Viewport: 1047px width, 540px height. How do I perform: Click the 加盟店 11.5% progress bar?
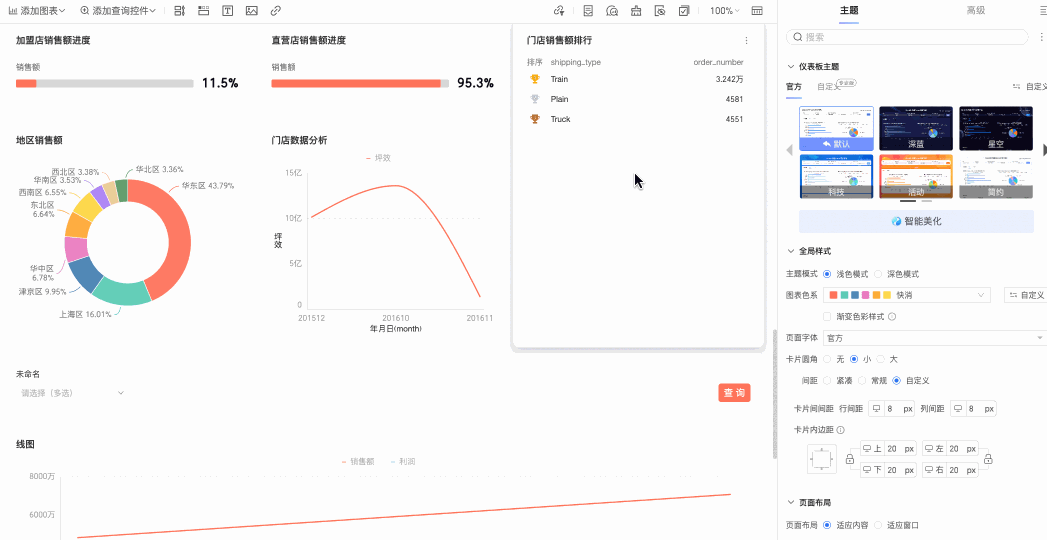pyautogui.click(x=105, y=83)
